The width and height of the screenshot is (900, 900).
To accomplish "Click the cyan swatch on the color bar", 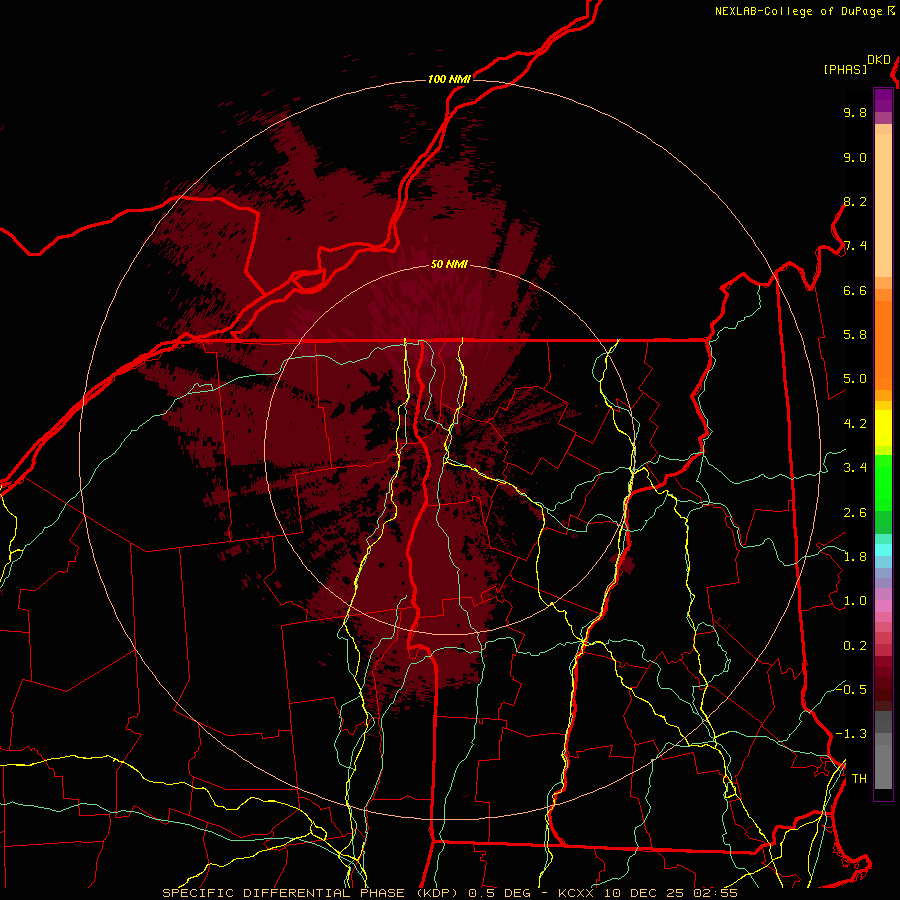I will (x=883, y=550).
